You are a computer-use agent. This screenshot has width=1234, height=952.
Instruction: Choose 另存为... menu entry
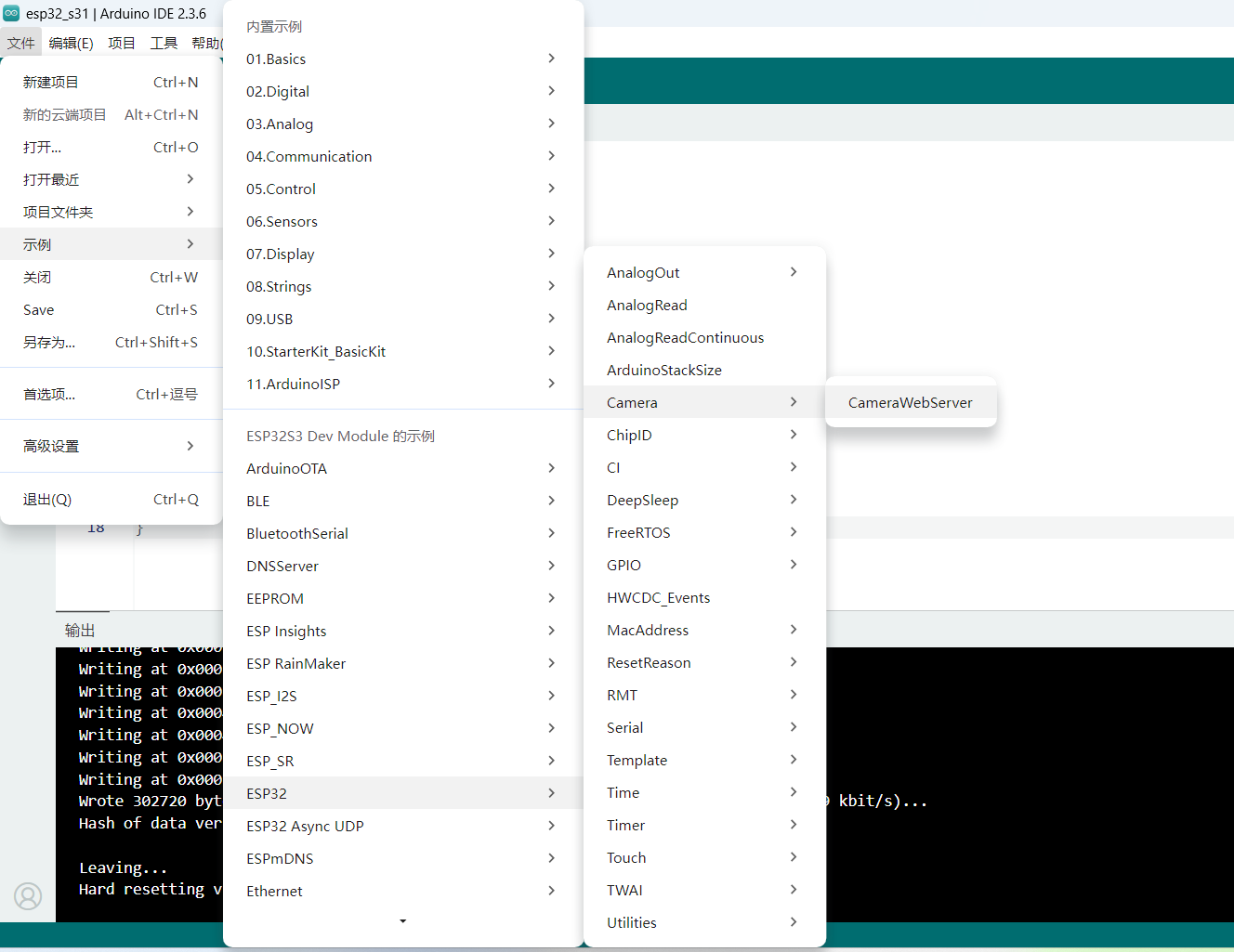[x=112, y=342]
